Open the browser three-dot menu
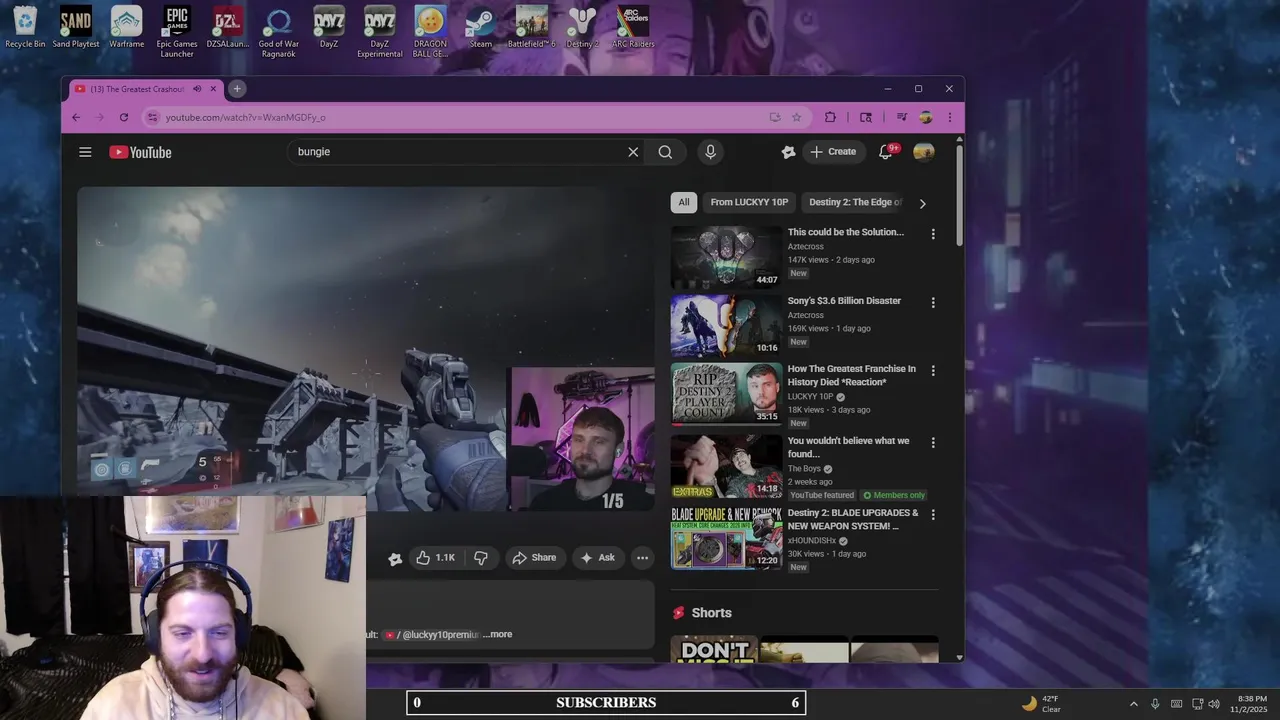The width and height of the screenshot is (1280, 720). [949, 117]
